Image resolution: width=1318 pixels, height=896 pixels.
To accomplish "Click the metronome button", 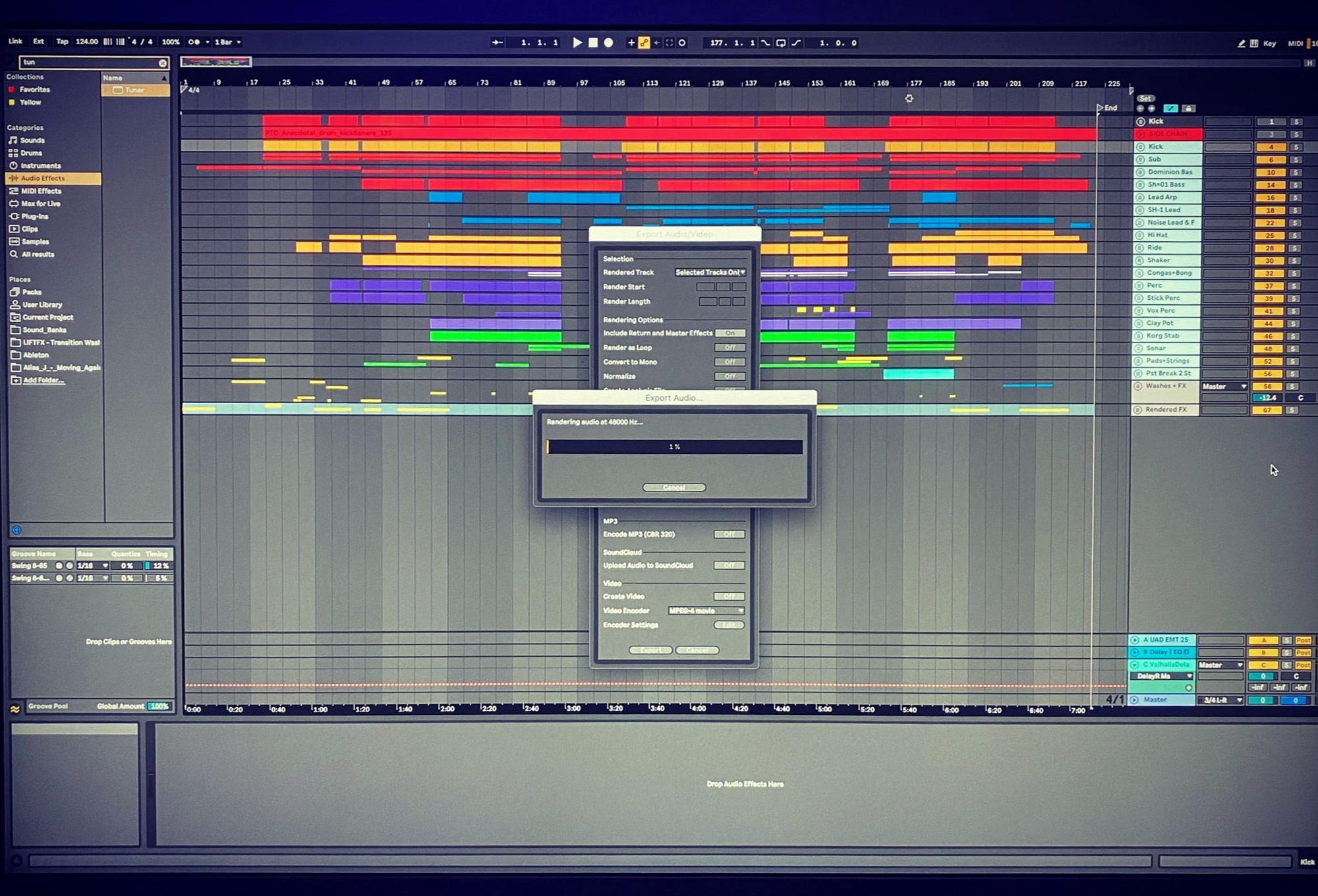I will click(194, 42).
